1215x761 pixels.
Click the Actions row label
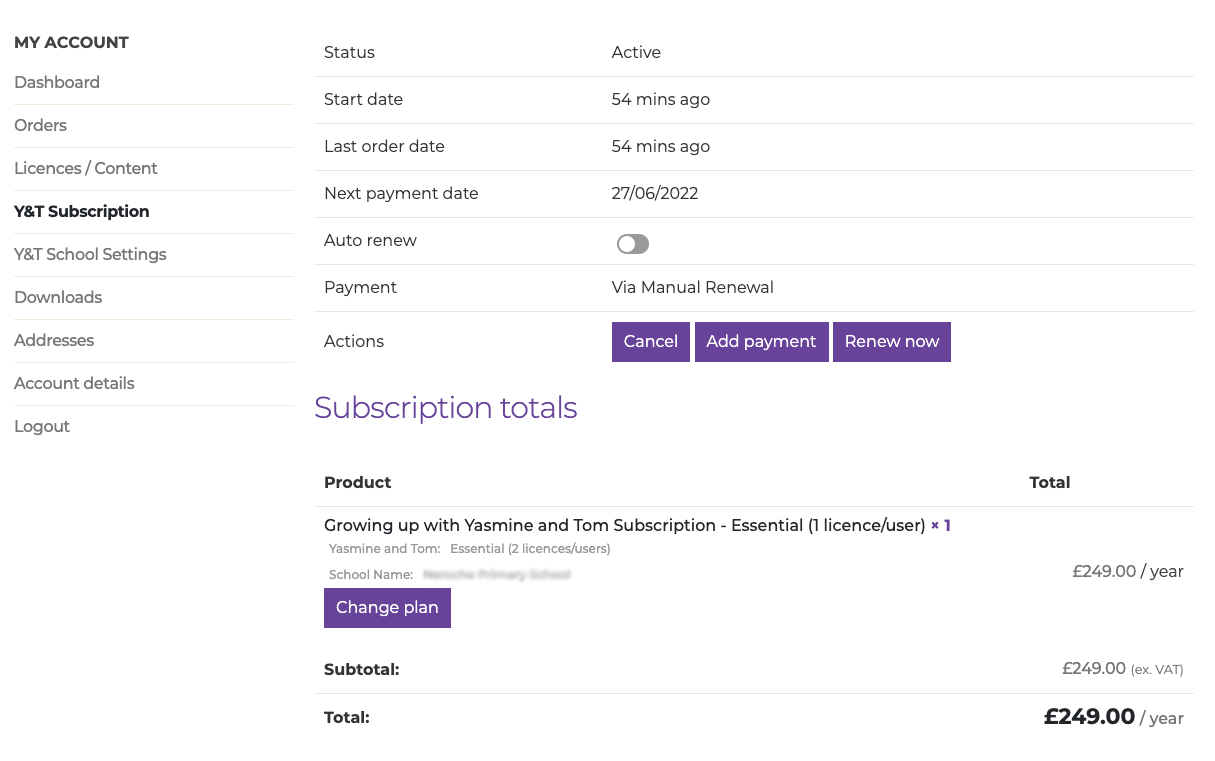[354, 341]
